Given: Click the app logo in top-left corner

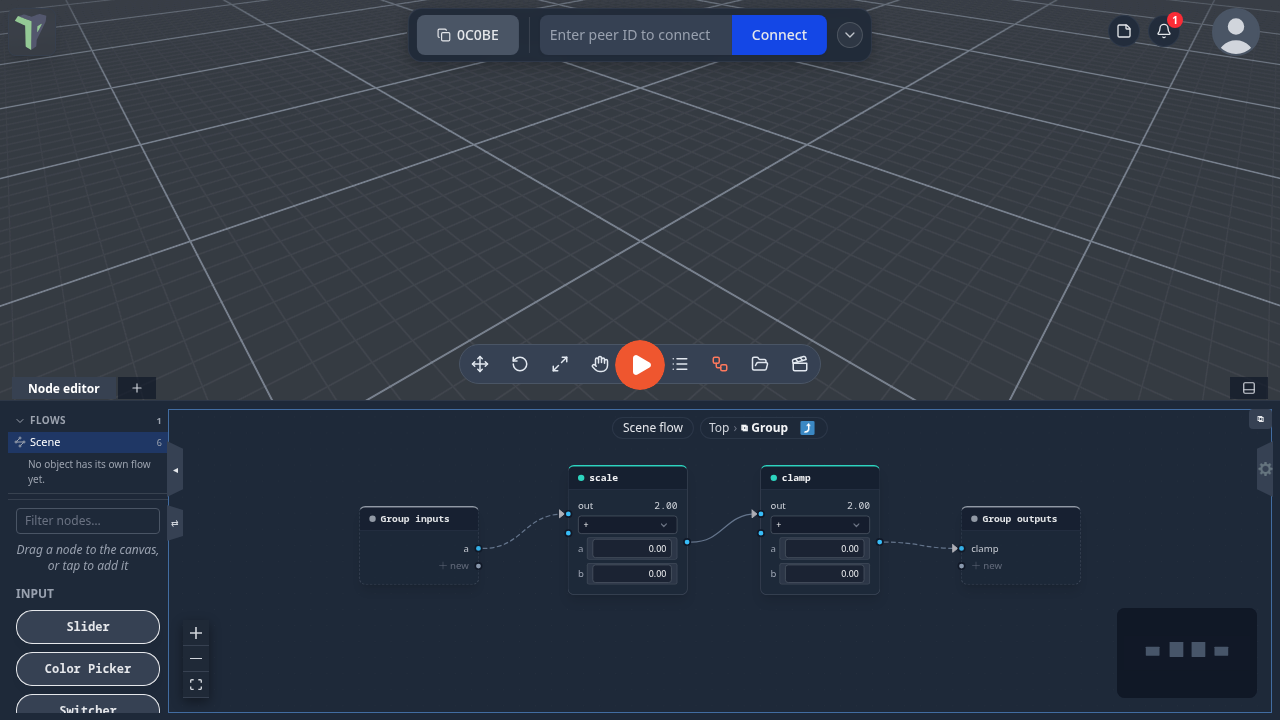Looking at the screenshot, I should point(30,32).
